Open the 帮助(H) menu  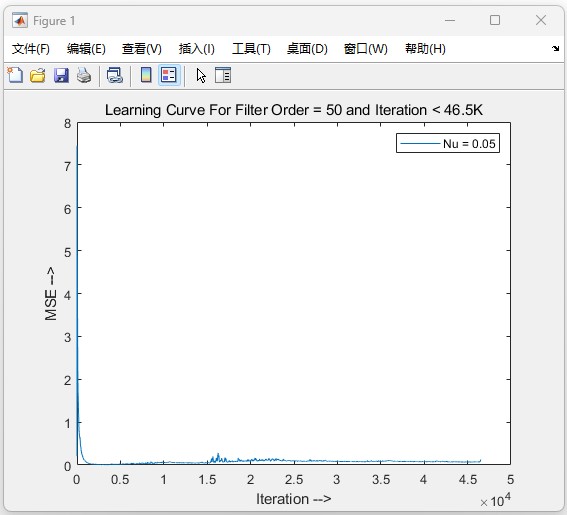click(x=425, y=48)
